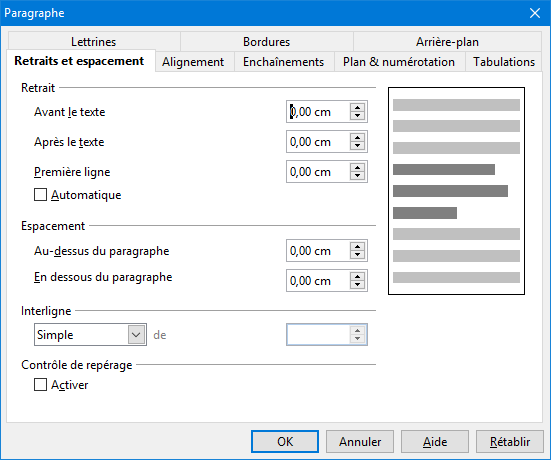551x460 pixels.
Task: Decrease the Avant le texte indent value
Action: pyautogui.click(x=357, y=116)
